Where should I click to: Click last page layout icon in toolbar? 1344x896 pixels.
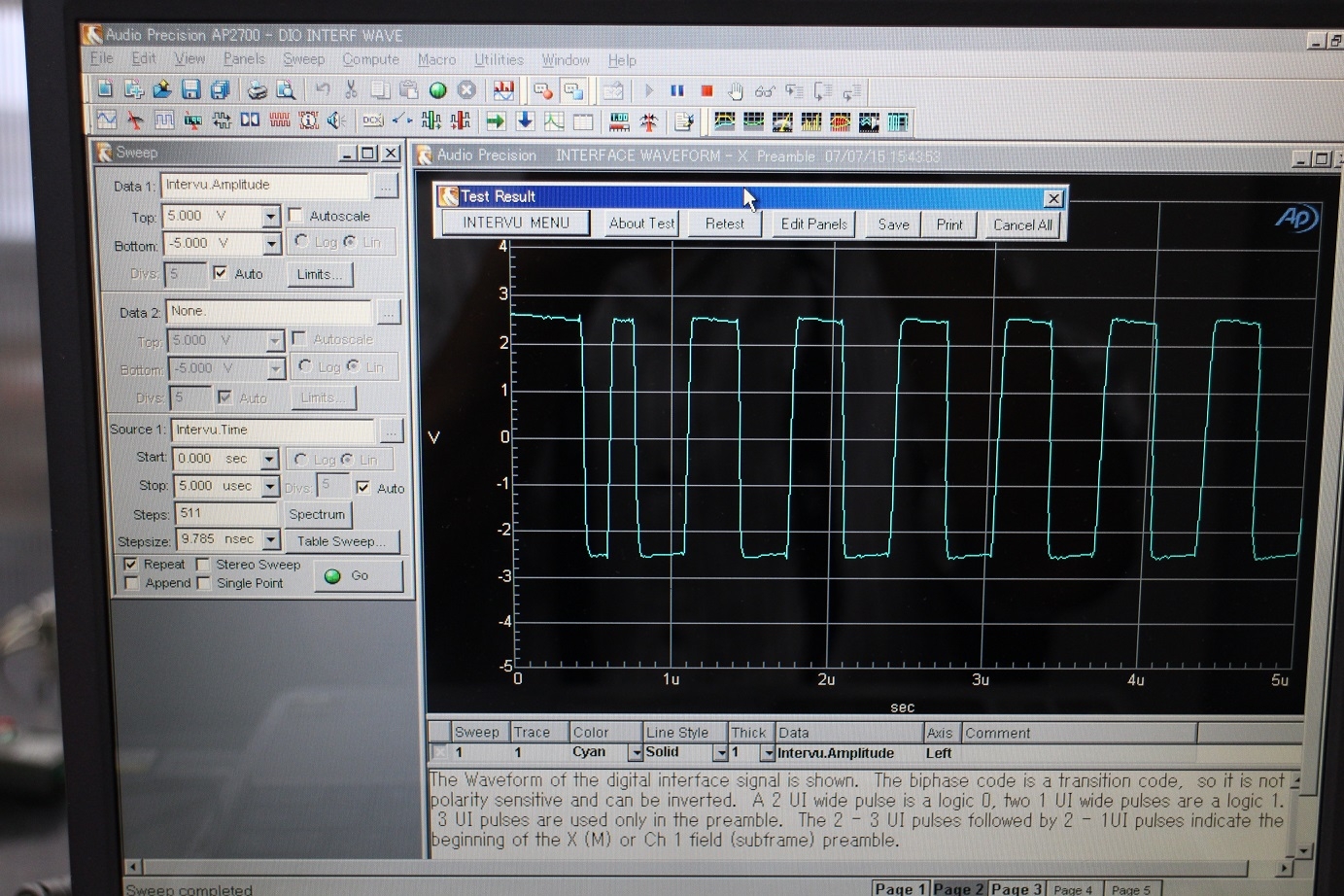click(x=898, y=122)
